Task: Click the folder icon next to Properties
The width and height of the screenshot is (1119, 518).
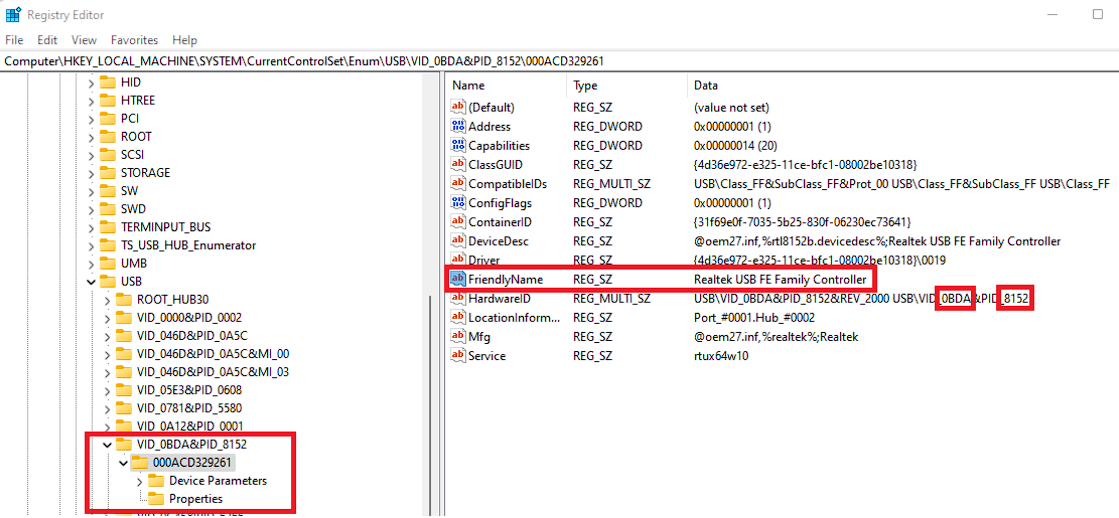Action: pyautogui.click(x=156, y=499)
